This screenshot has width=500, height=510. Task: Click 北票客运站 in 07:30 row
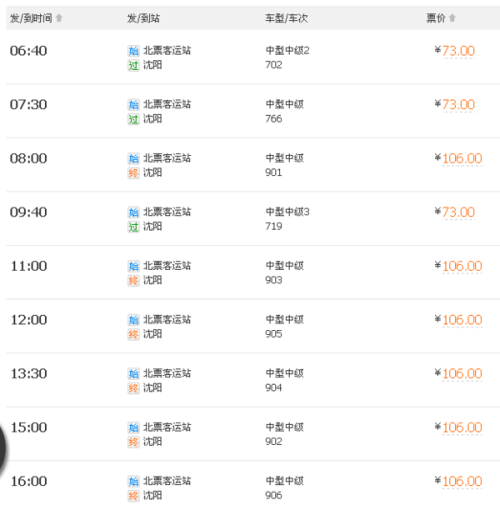tap(167, 105)
